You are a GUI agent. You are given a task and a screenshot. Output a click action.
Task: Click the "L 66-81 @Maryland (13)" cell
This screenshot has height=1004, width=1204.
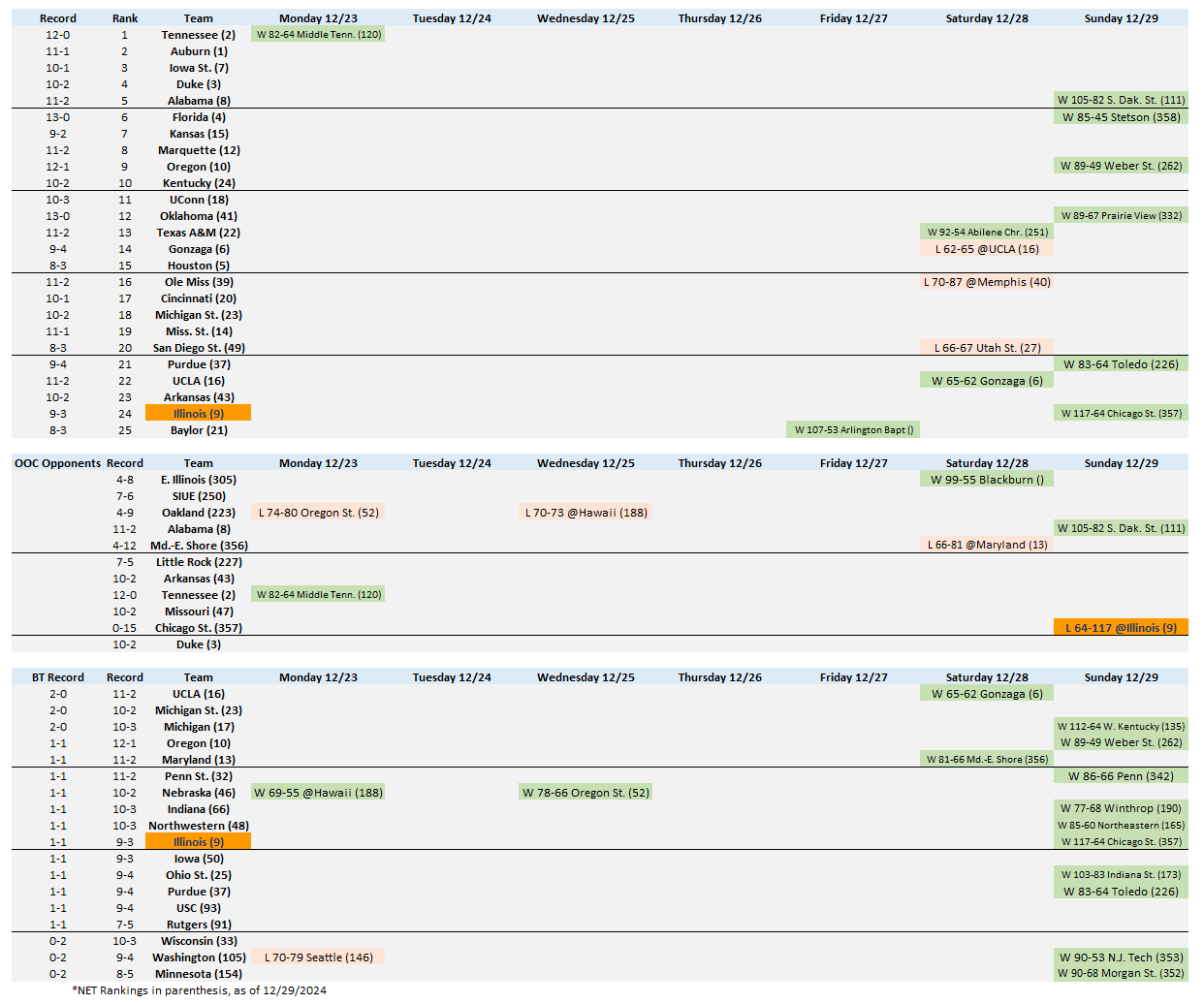tap(987, 546)
